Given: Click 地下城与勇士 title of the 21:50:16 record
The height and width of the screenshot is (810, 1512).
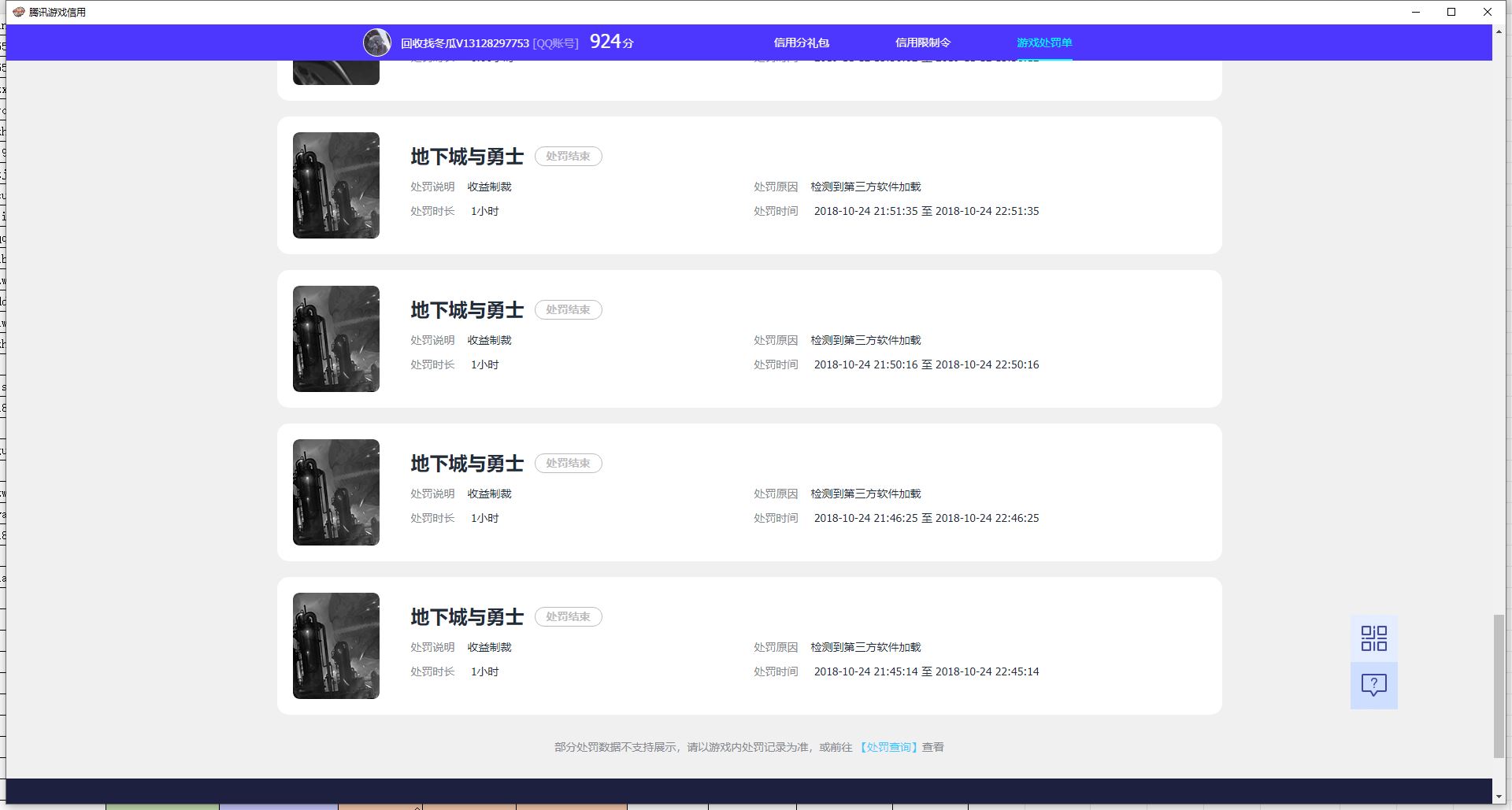Looking at the screenshot, I should [466, 310].
